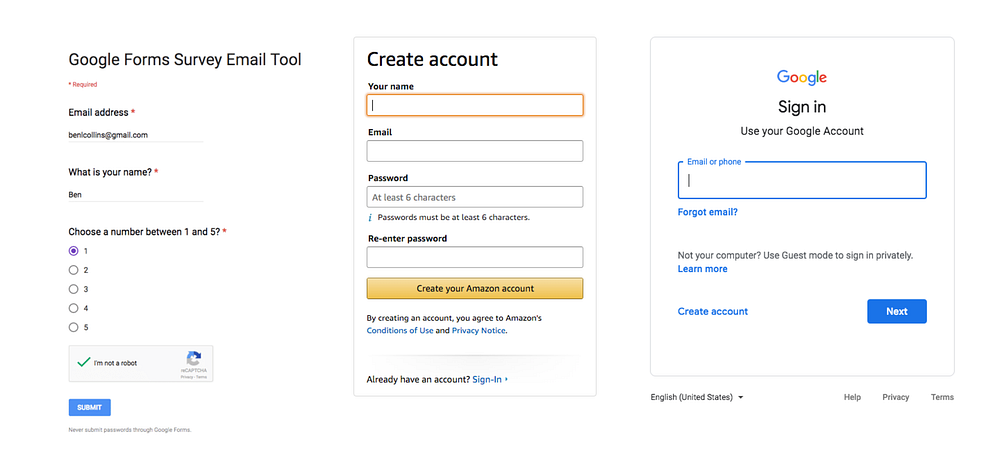This screenshot has width=1000, height=472.
Task: Open the Forgot email? link
Action: pos(707,212)
